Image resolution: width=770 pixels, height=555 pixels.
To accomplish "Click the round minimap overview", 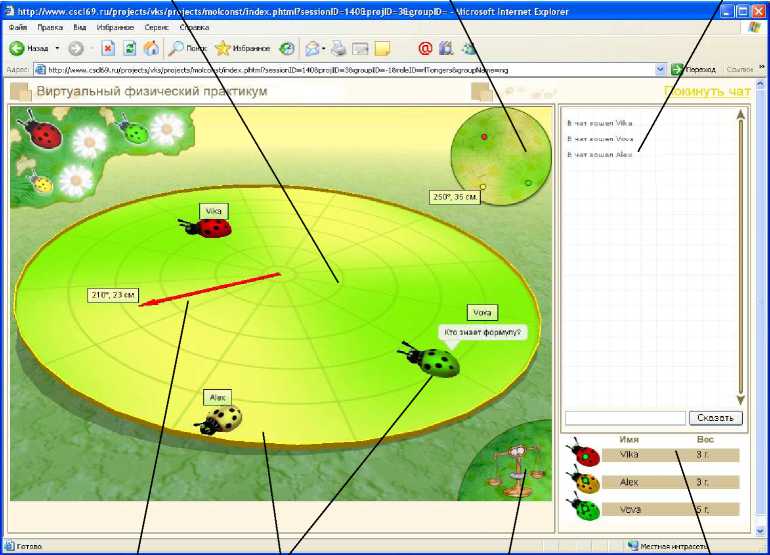I will click(501, 156).
